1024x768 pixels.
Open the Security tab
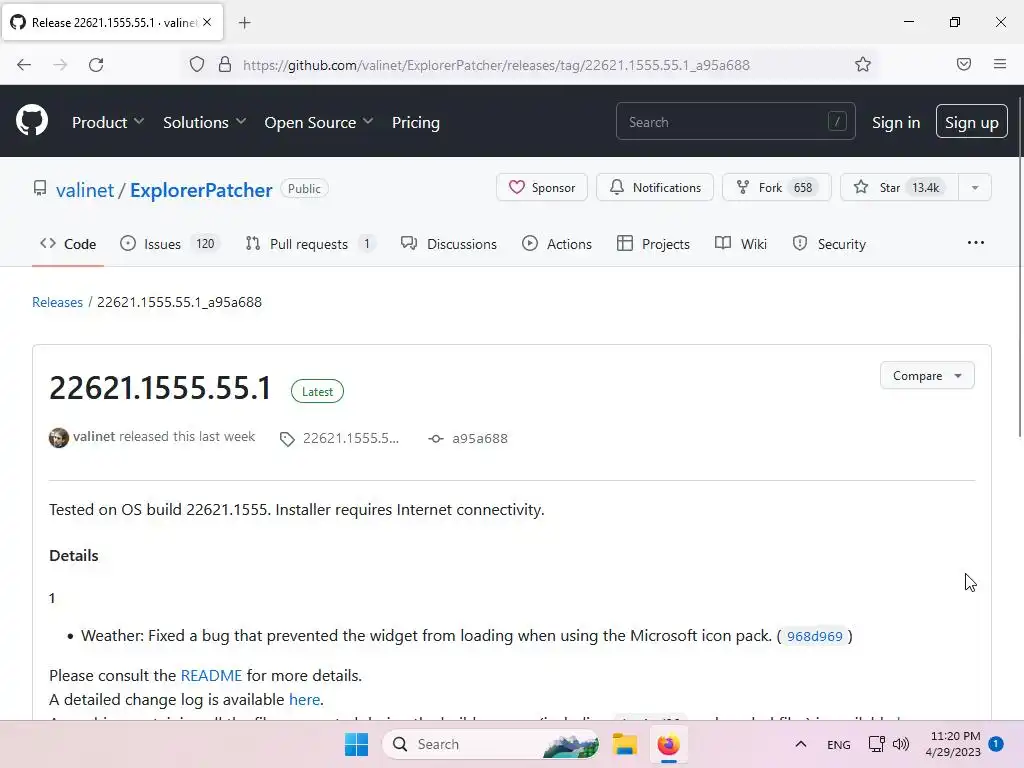[x=829, y=244]
